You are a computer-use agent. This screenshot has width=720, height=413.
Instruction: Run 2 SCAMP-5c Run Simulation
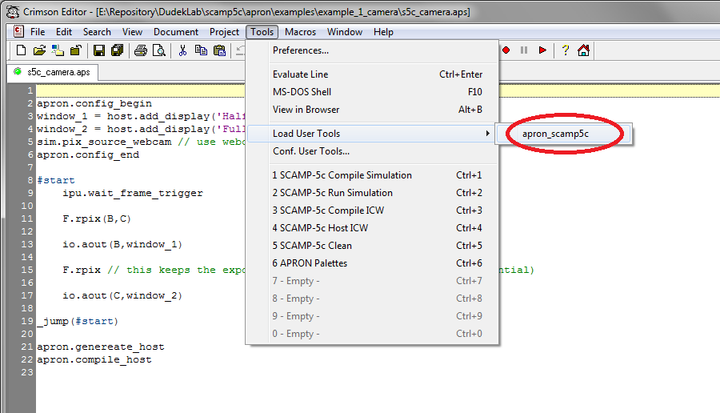[373, 193]
